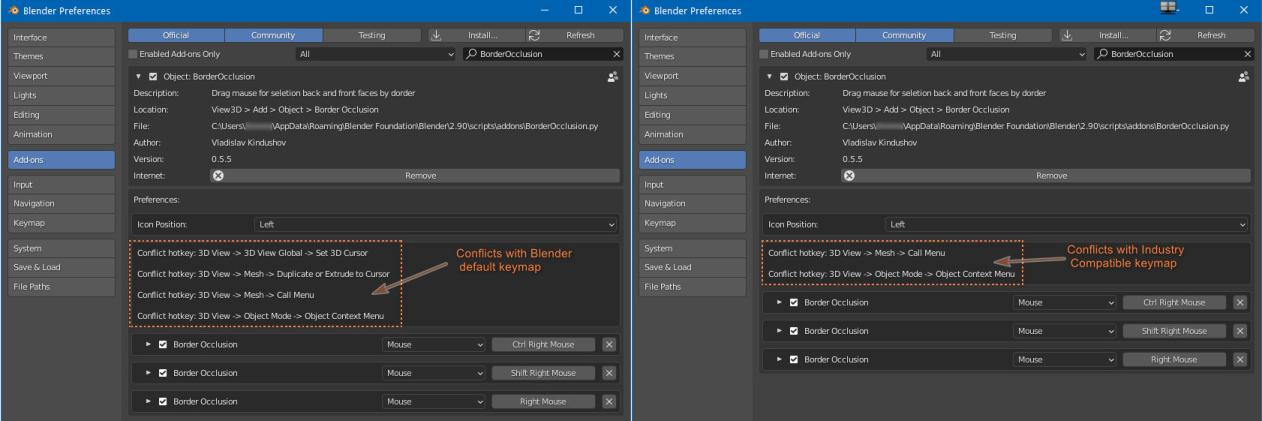Open File Paths section in left window
Image resolution: width=1262 pixels, height=421 pixels.
61,286
